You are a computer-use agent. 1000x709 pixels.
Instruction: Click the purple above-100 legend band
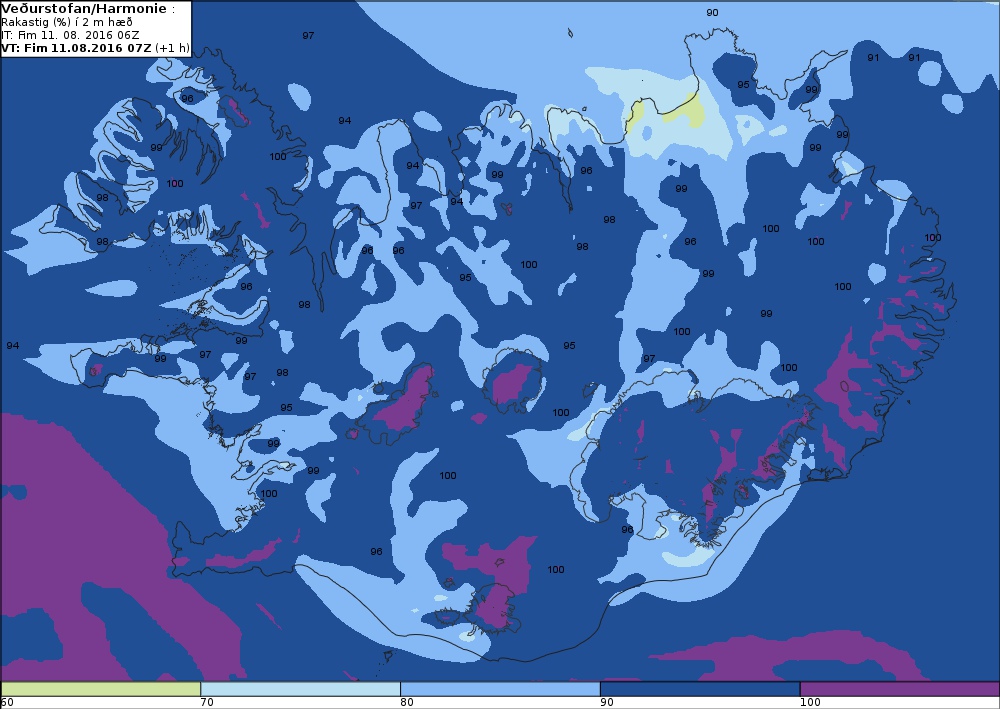tap(899, 689)
